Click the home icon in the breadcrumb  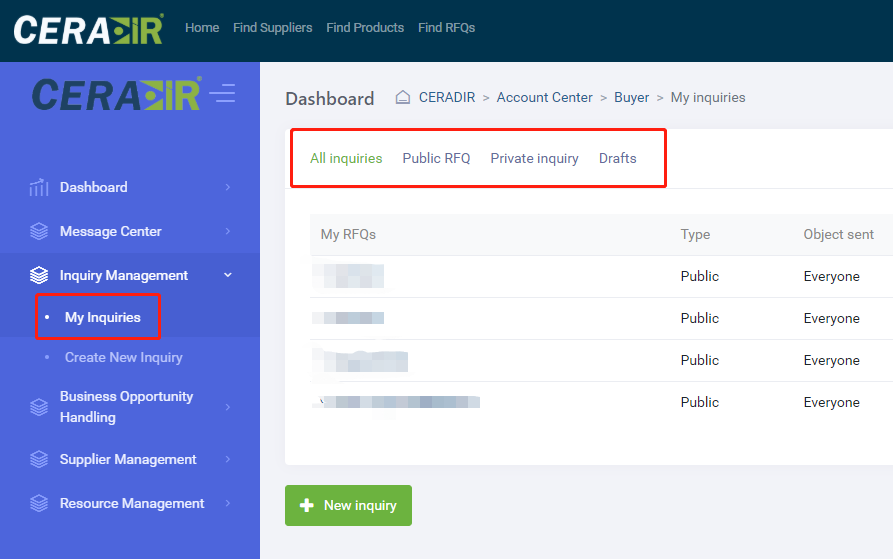(403, 97)
